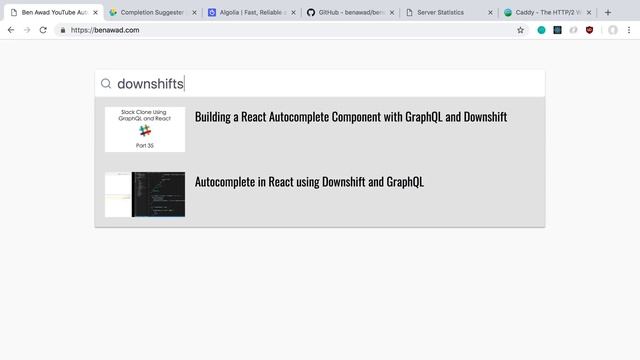640x360 pixels.
Task: Switch to the Algolia tab
Action: [250, 13]
